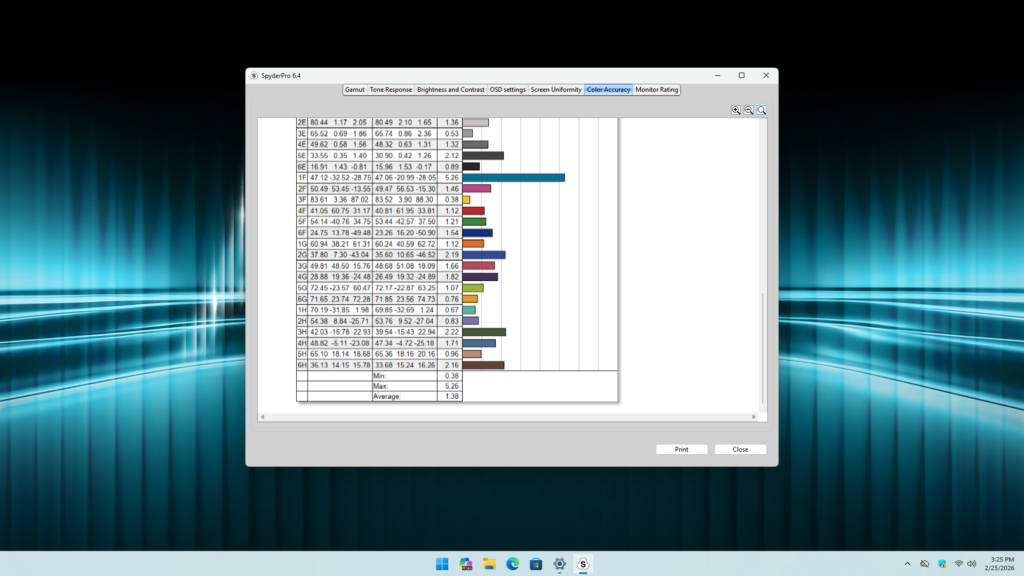Click the zoom out magnifier icon
This screenshot has width=1024, height=576.
[x=748, y=110]
